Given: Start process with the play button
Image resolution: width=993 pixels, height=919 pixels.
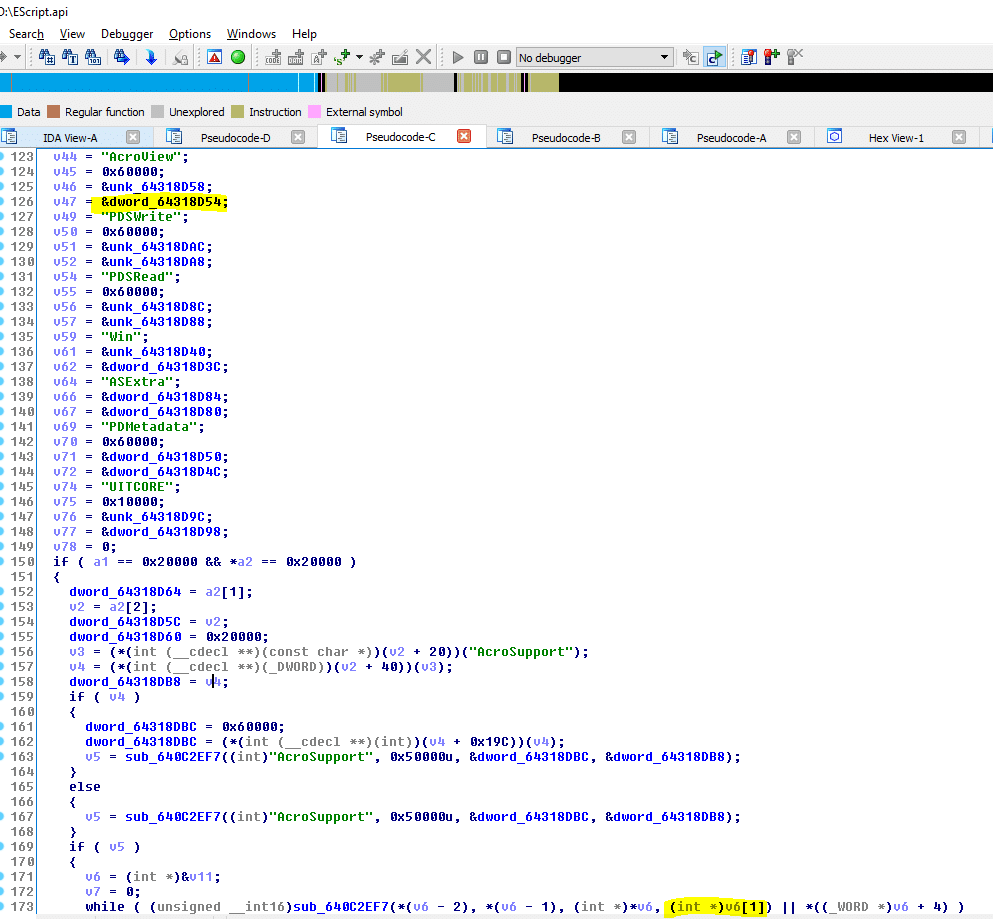Looking at the screenshot, I should click(458, 58).
